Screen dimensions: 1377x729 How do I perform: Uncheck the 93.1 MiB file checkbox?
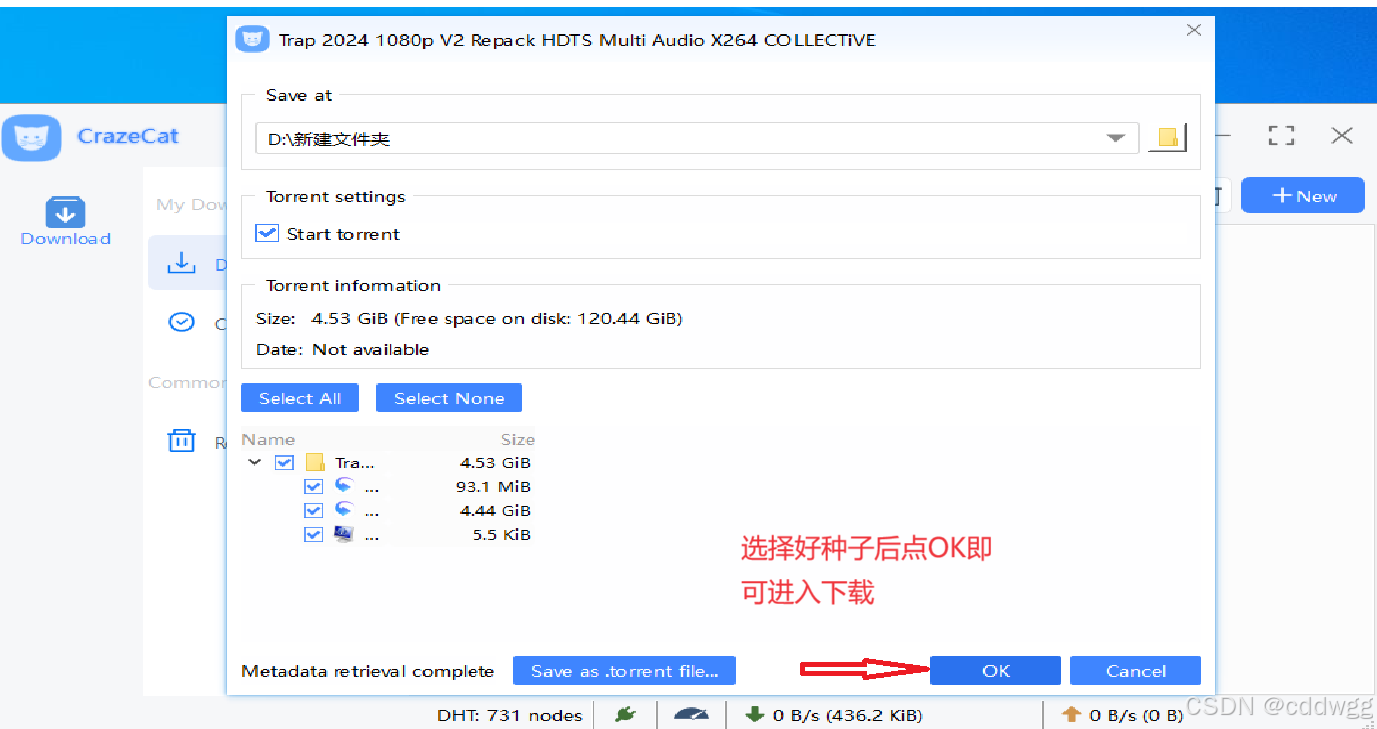[x=313, y=486]
